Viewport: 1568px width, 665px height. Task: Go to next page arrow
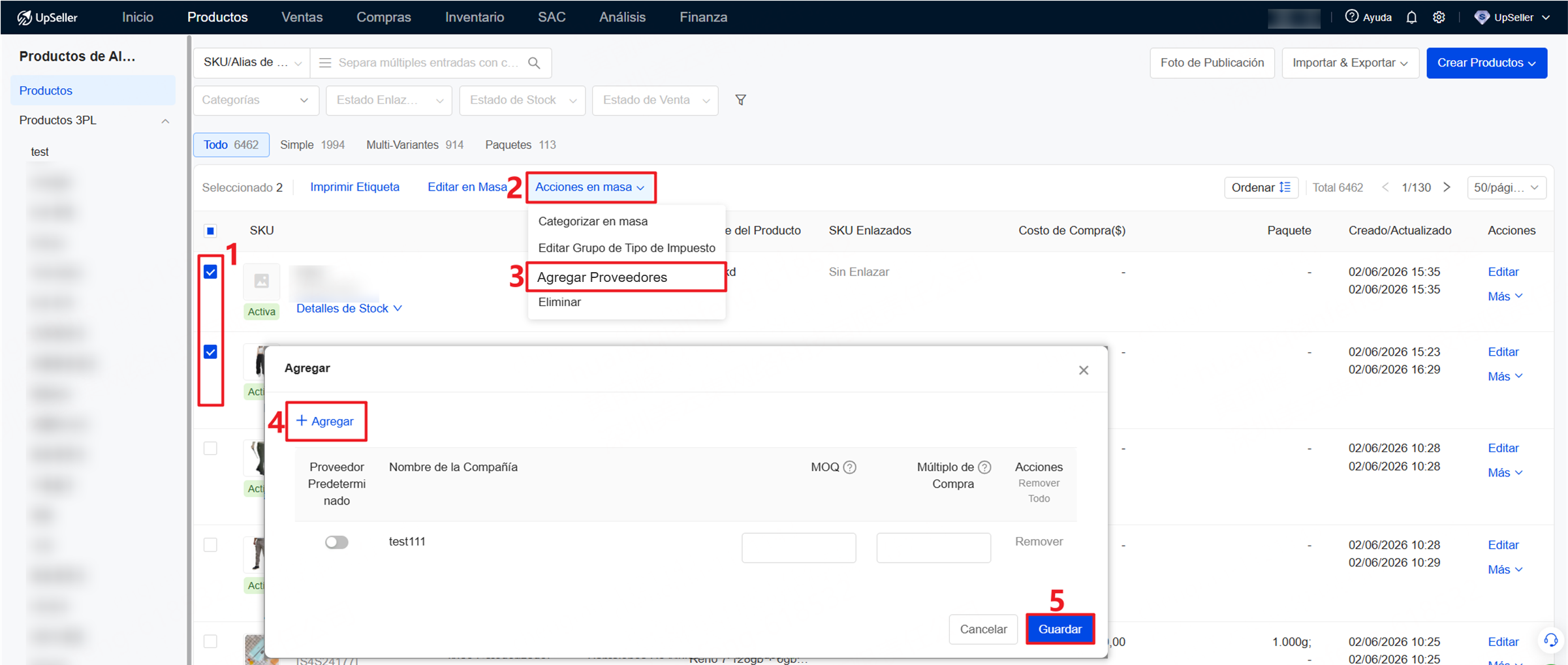[x=1447, y=187]
